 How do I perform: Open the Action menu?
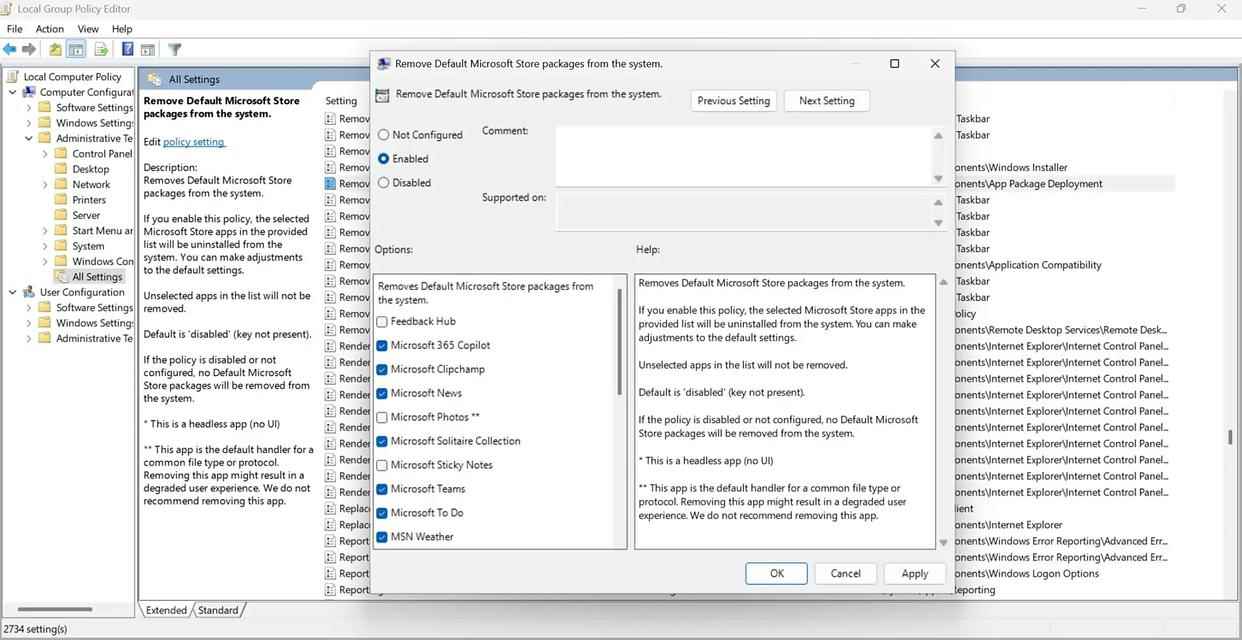coord(49,28)
